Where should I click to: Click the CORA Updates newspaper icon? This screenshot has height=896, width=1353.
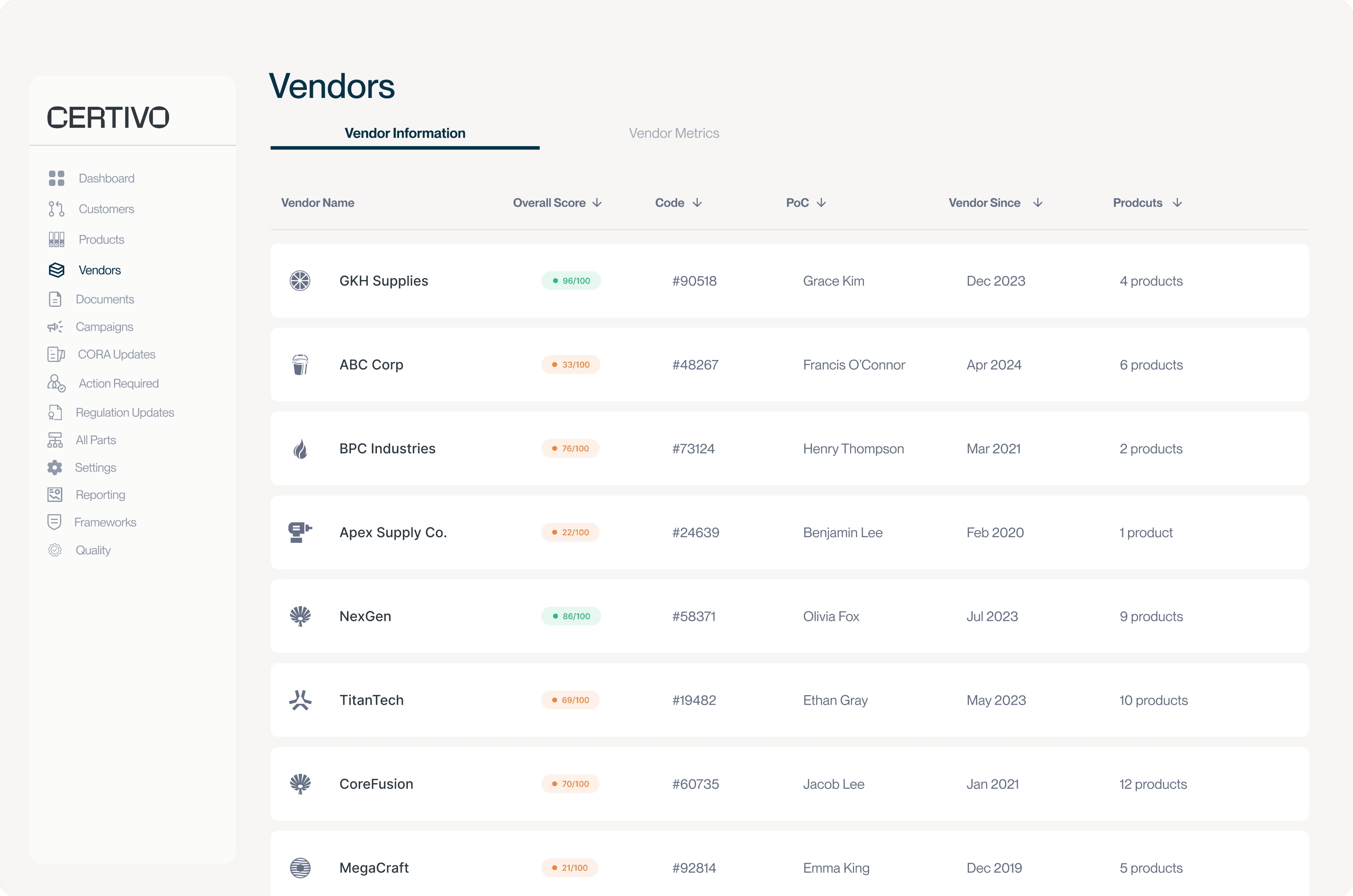click(x=55, y=354)
